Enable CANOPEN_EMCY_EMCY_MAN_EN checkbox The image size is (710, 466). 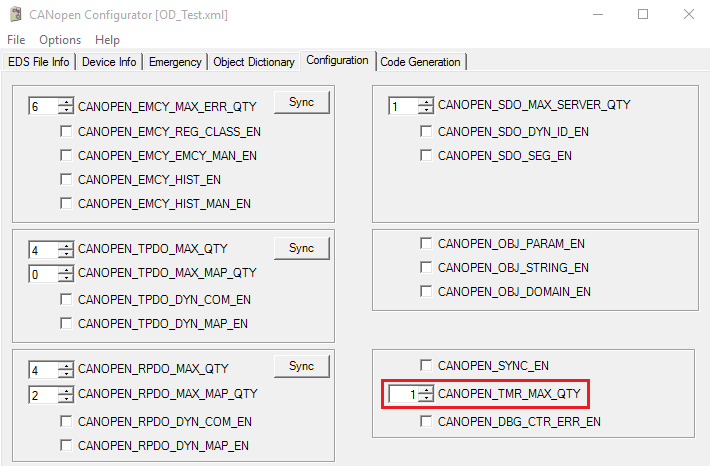[x=66, y=155]
